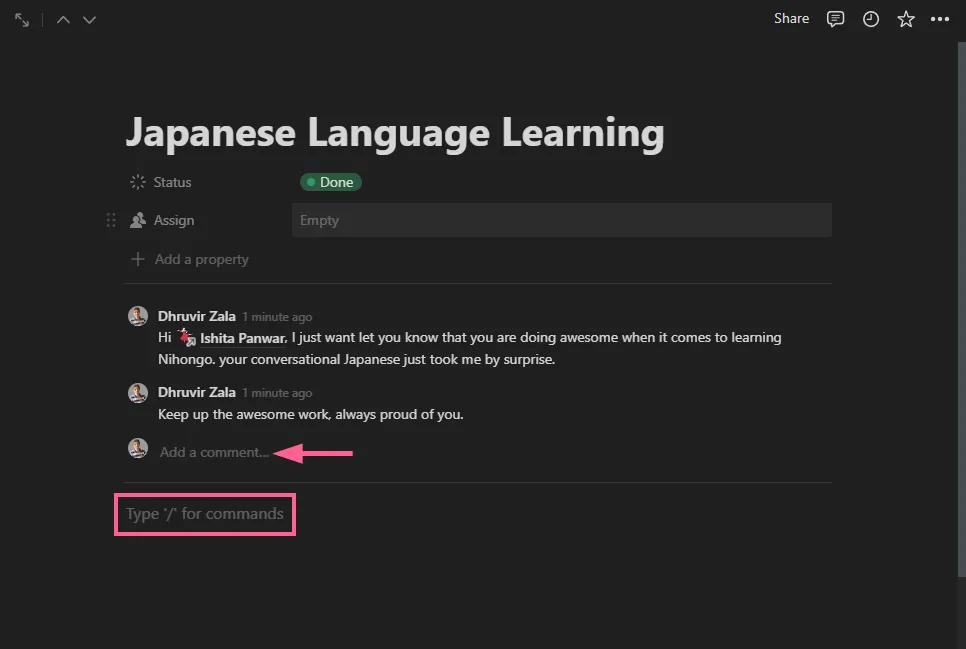This screenshot has width=966, height=649.
Task: Open page in full view icon
Action: pyautogui.click(x=22, y=20)
